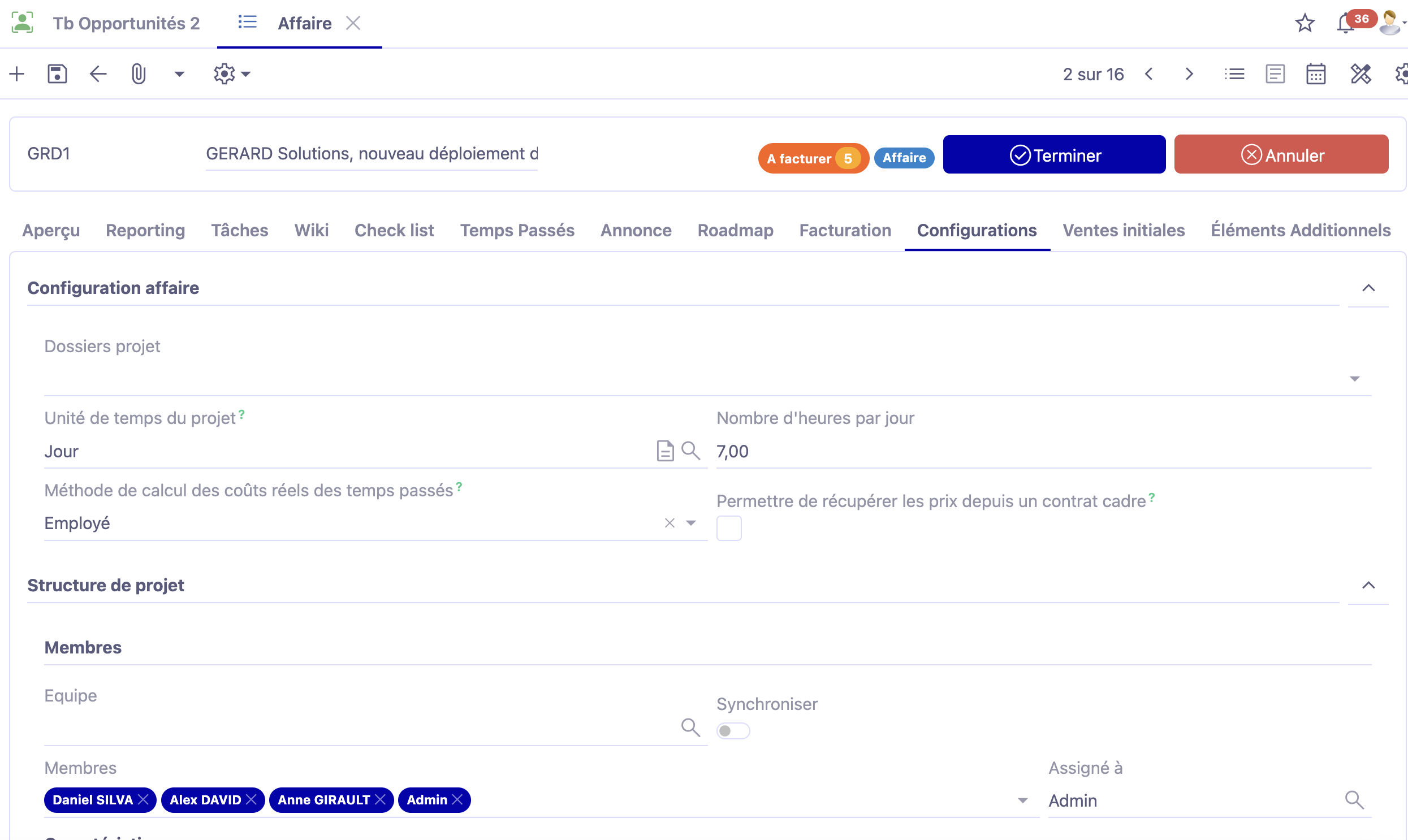
Task: Open attachments via the paperclip icon
Action: tap(137, 73)
